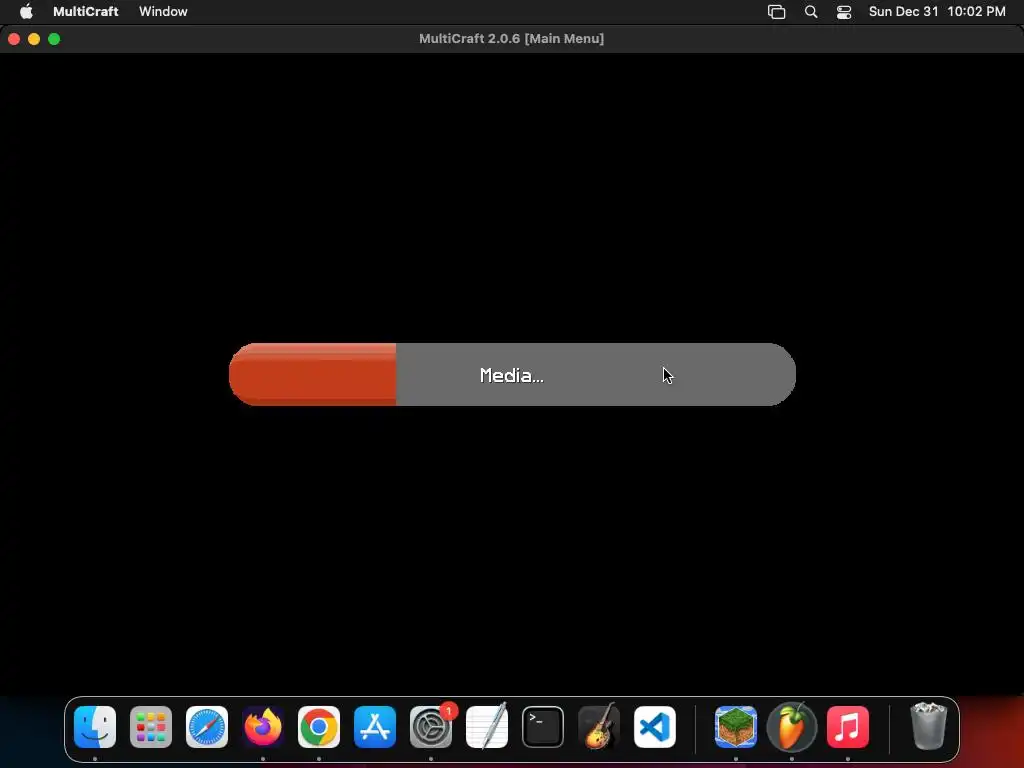The height and width of the screenshot is (768, 1024).
Task: Click the MultiCraft 2.0.6 title bar text
Action: tap(511, 39)
